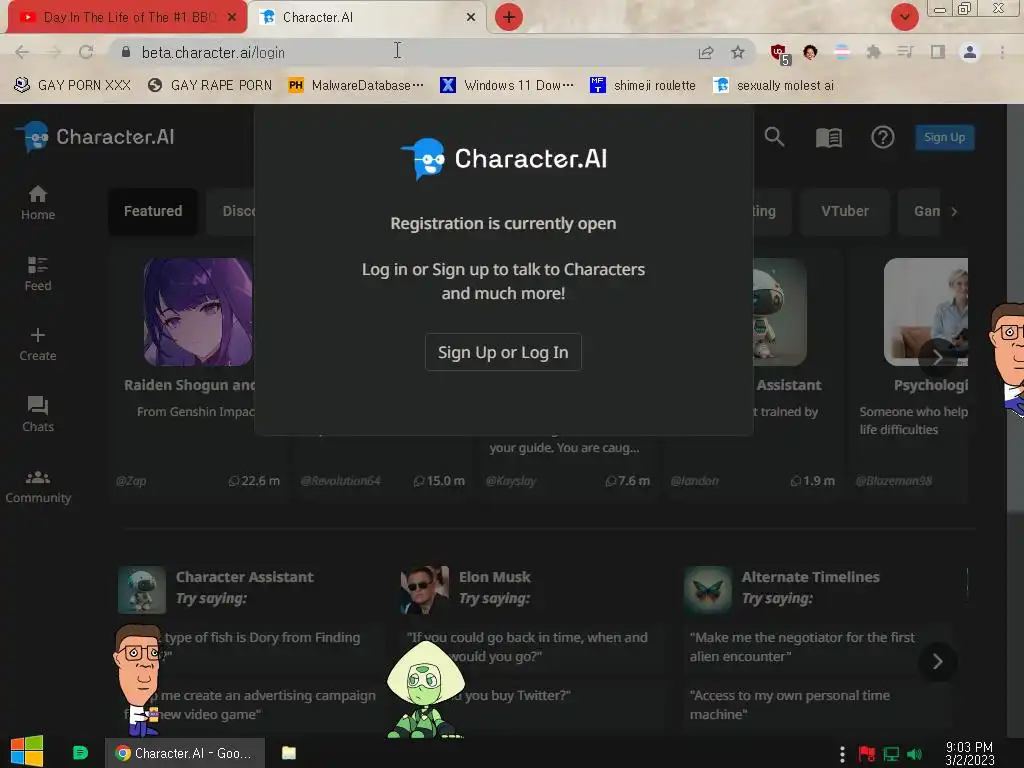The image size is (1024, 768).
Task: Reload the page with refresh icon
Action: (86, 52)
